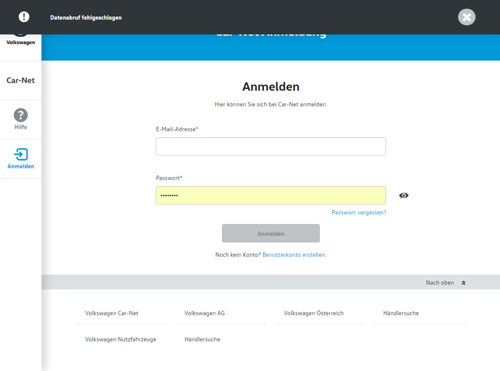Click the Volkswagen logo in sidebar
Viewport: 500px width, 371px height.
pyautogui.click(x=21, y=39)
